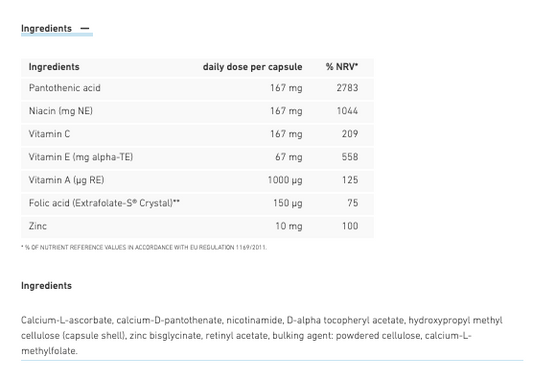Click the second Ingredients subheading

click(46, 285)
